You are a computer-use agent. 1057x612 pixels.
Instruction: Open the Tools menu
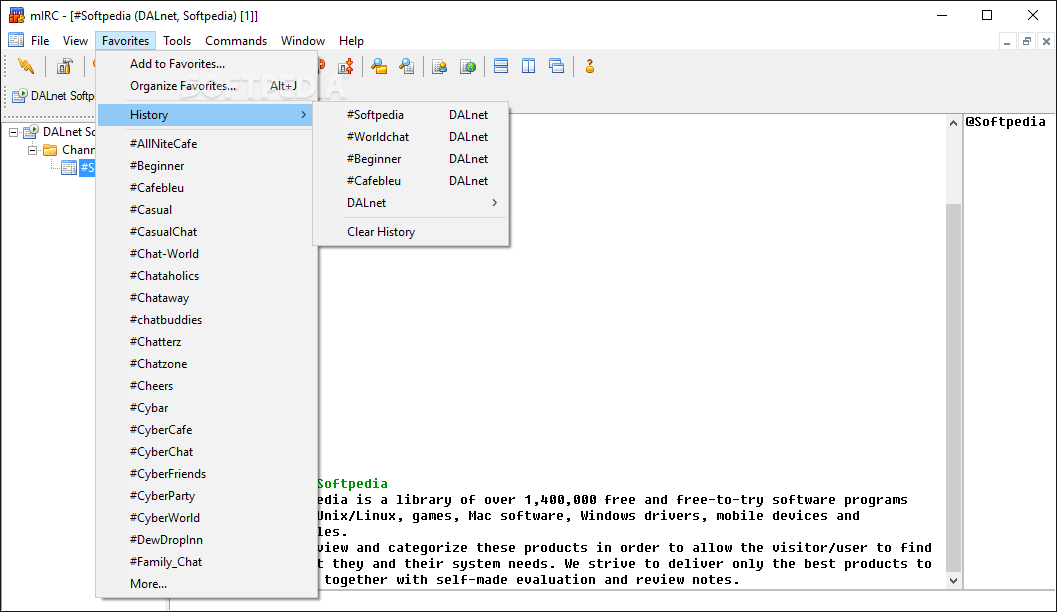pyautogui.click(x=177, y=40)
